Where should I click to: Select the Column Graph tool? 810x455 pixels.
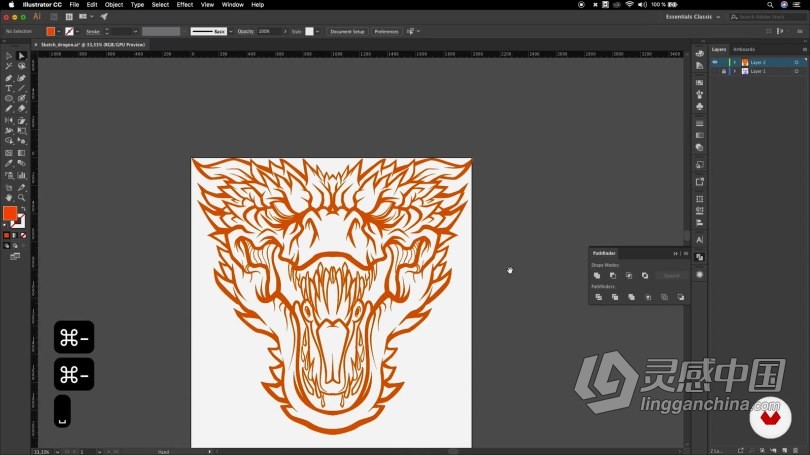pyautogui.click(x=21, y=176)
